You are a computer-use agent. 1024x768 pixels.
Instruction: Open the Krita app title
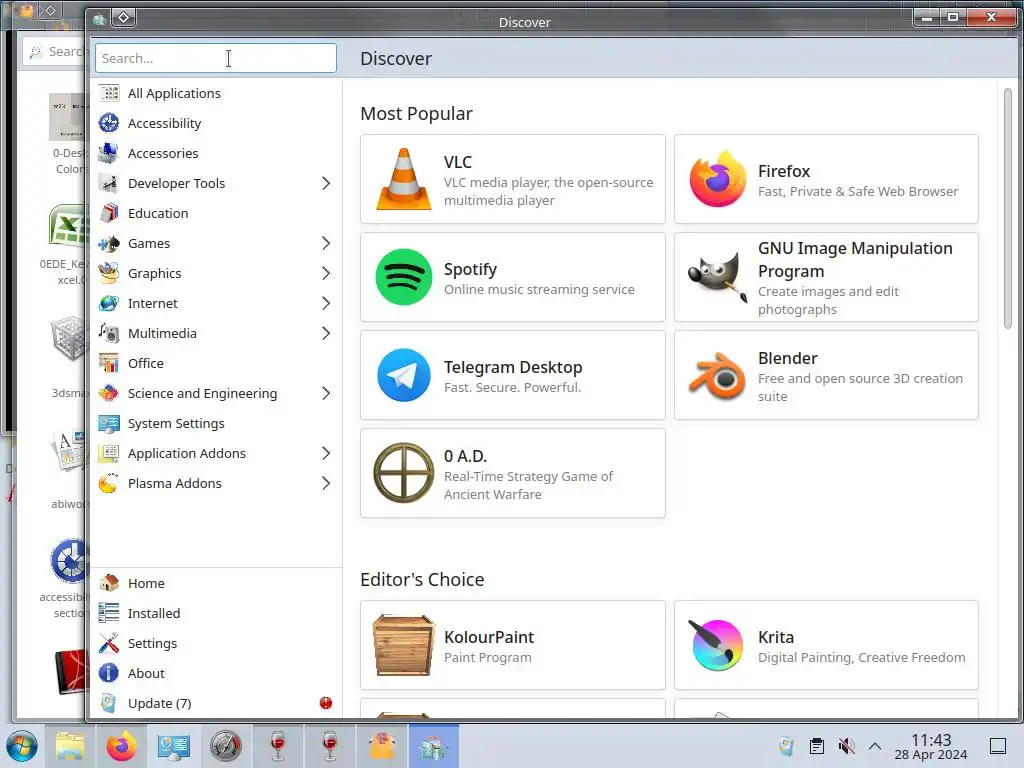(x=776, y=637)
